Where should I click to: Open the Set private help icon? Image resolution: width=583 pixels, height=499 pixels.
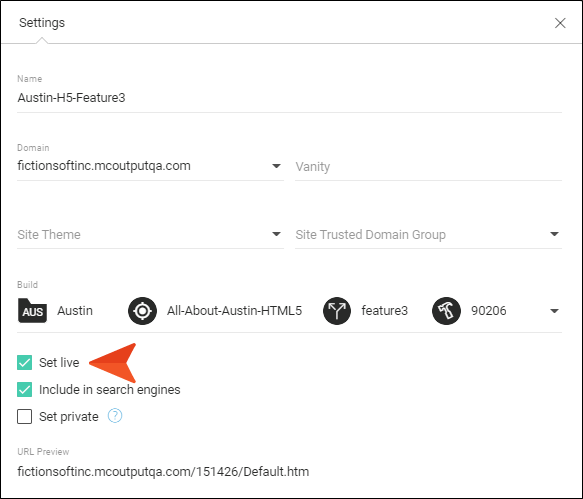click(115, 416)
